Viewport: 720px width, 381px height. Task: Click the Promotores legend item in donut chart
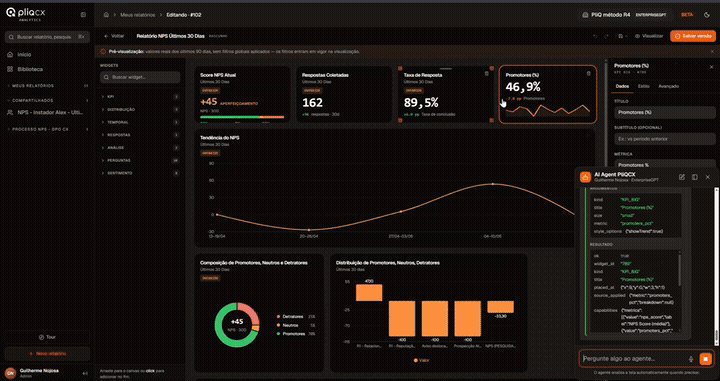pyautogui.click(x=296, y=334)
